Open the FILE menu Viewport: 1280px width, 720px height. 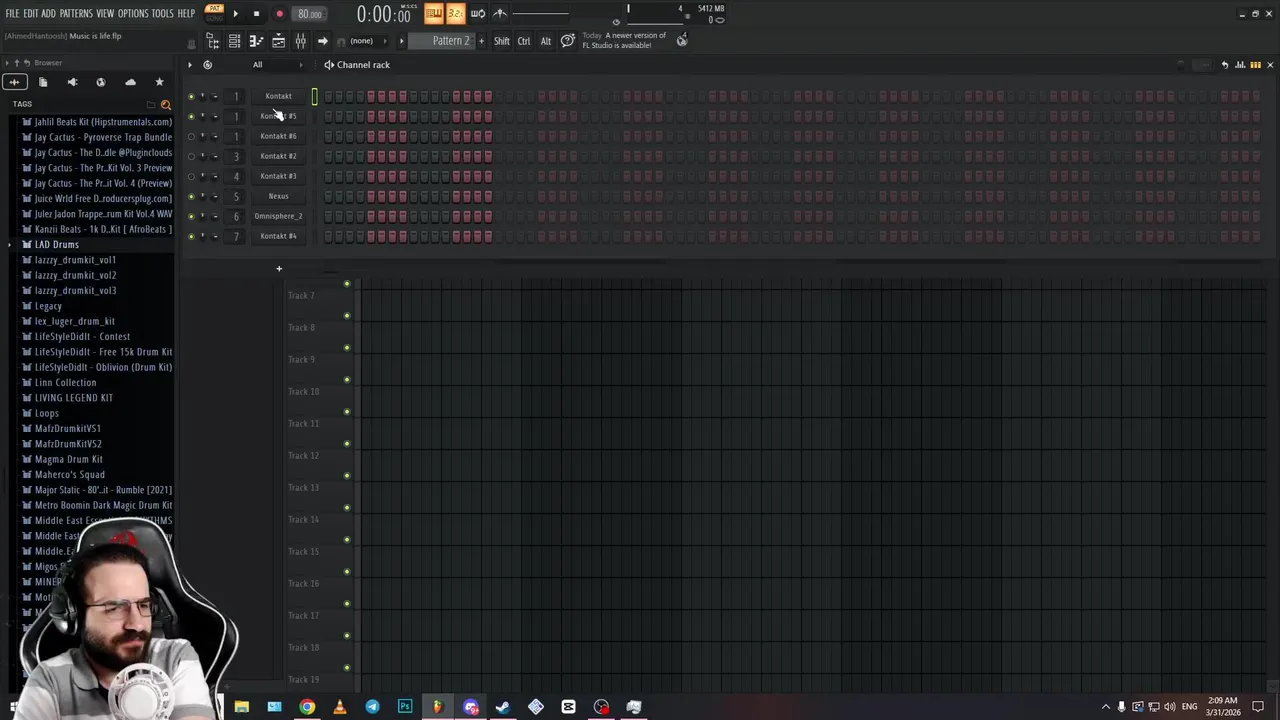click(12, 14)
